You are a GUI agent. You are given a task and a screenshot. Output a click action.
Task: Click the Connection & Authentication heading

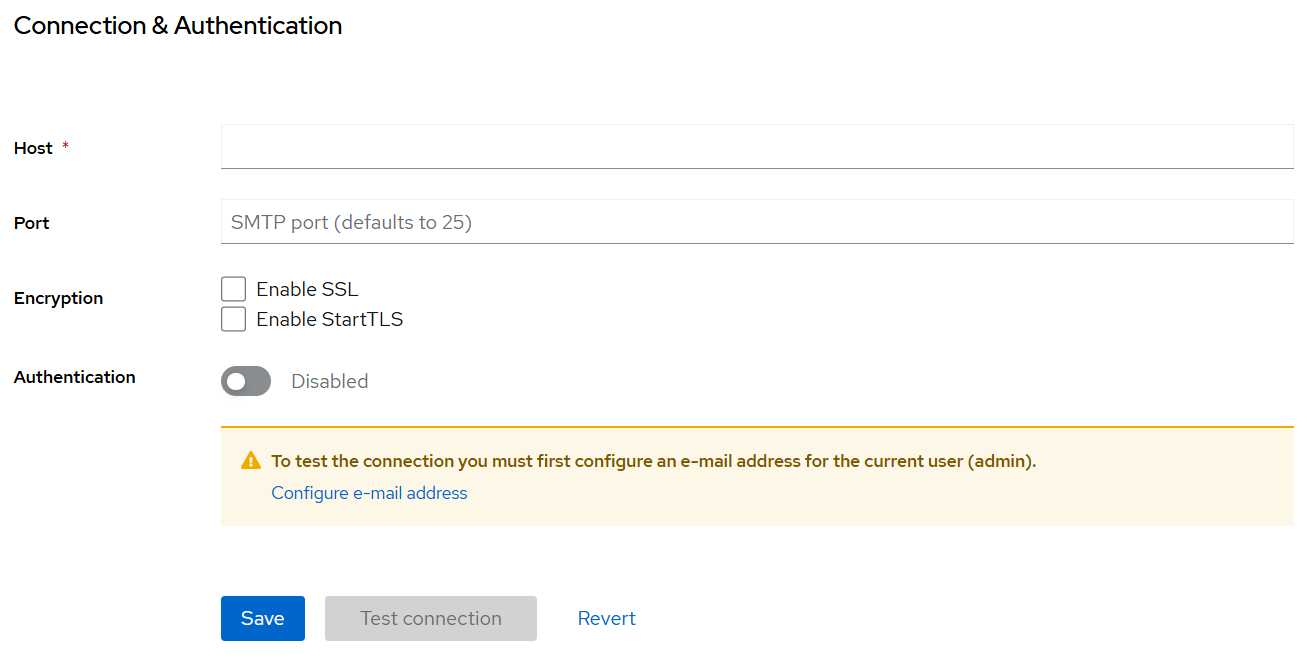pos(178,26)
